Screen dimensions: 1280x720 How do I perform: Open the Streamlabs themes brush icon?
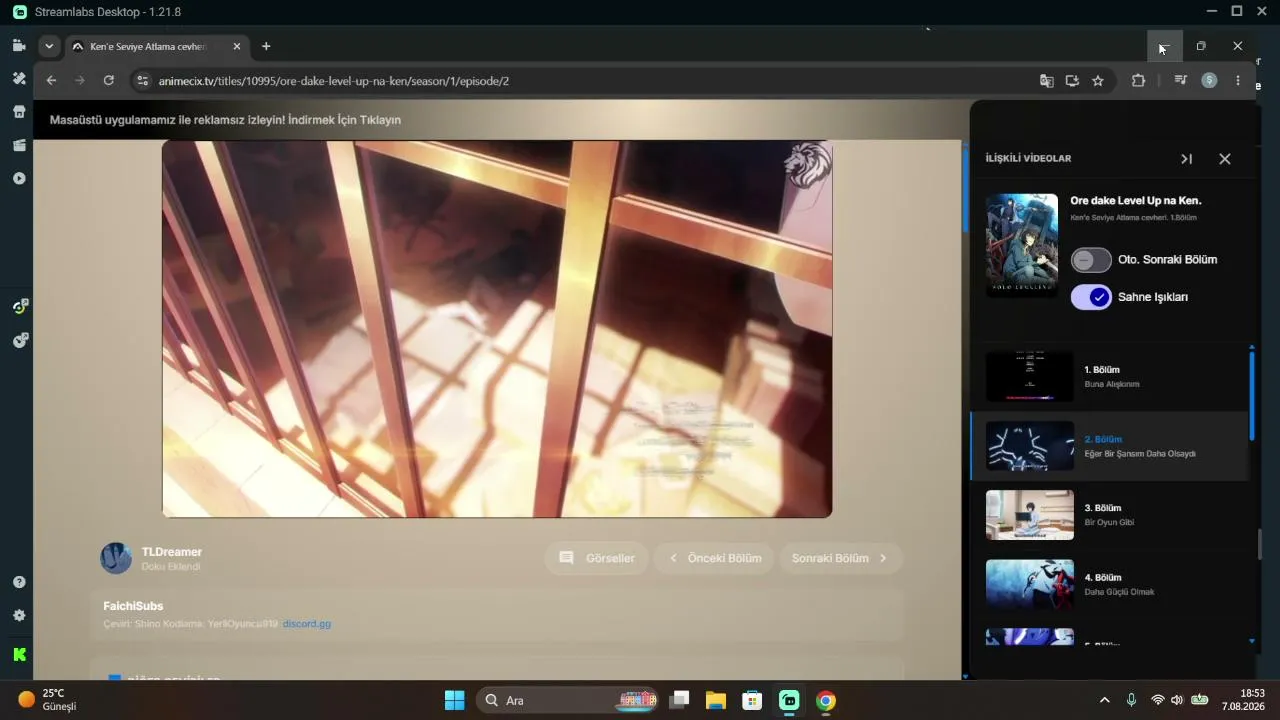[18, 78]
